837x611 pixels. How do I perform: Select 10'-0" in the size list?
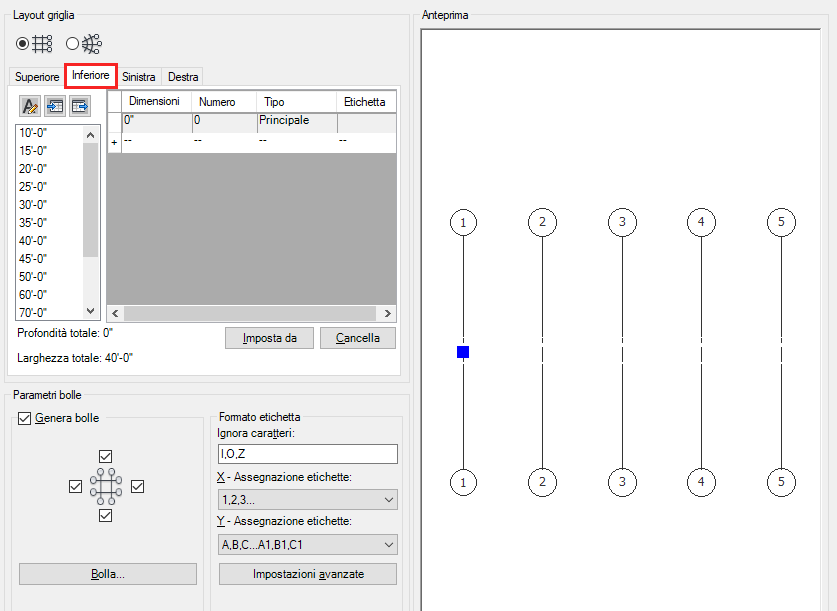(33, 133)
